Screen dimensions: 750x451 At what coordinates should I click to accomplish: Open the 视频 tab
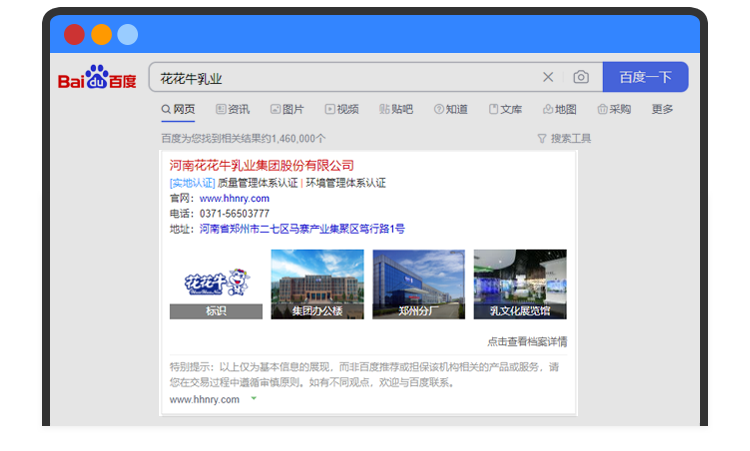tap(342, 110)
